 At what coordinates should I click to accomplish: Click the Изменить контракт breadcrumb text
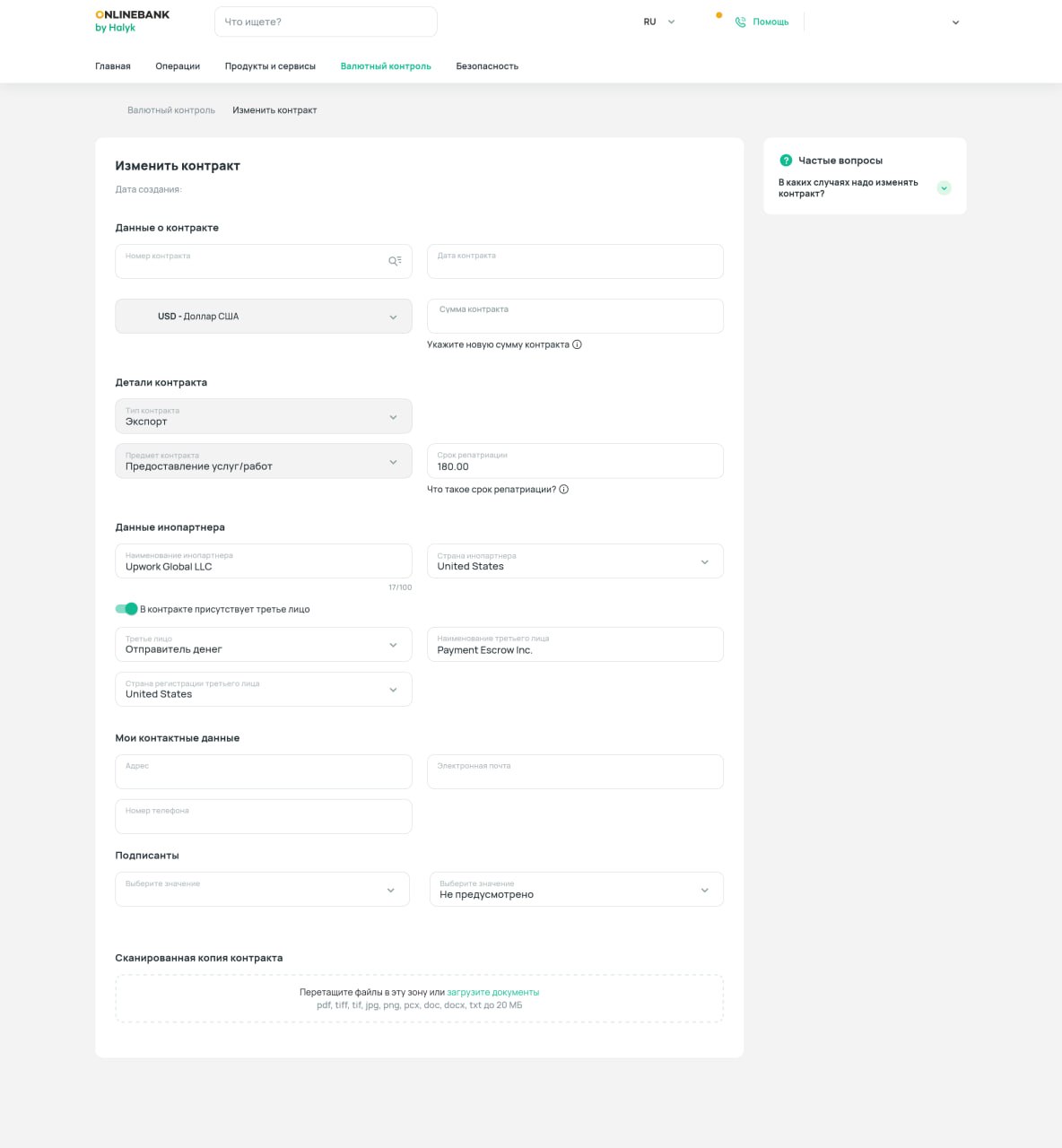(x=274, y=110)
